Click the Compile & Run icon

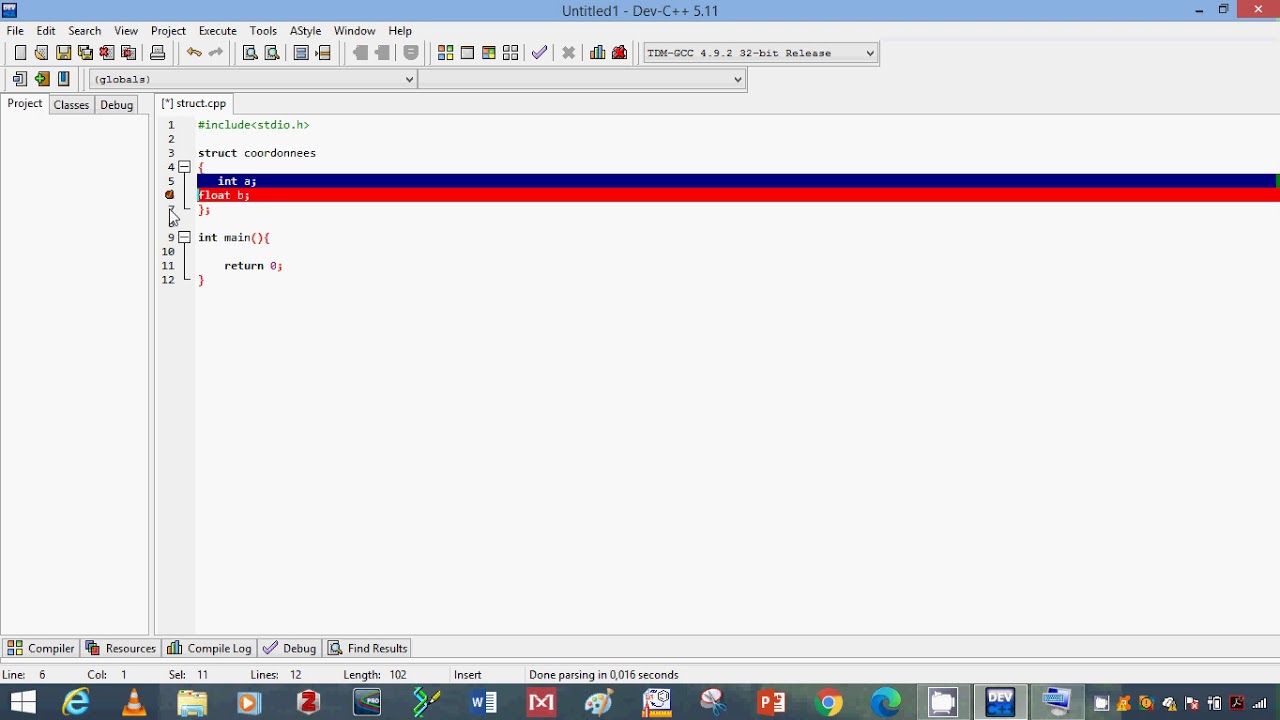[489, 53]
